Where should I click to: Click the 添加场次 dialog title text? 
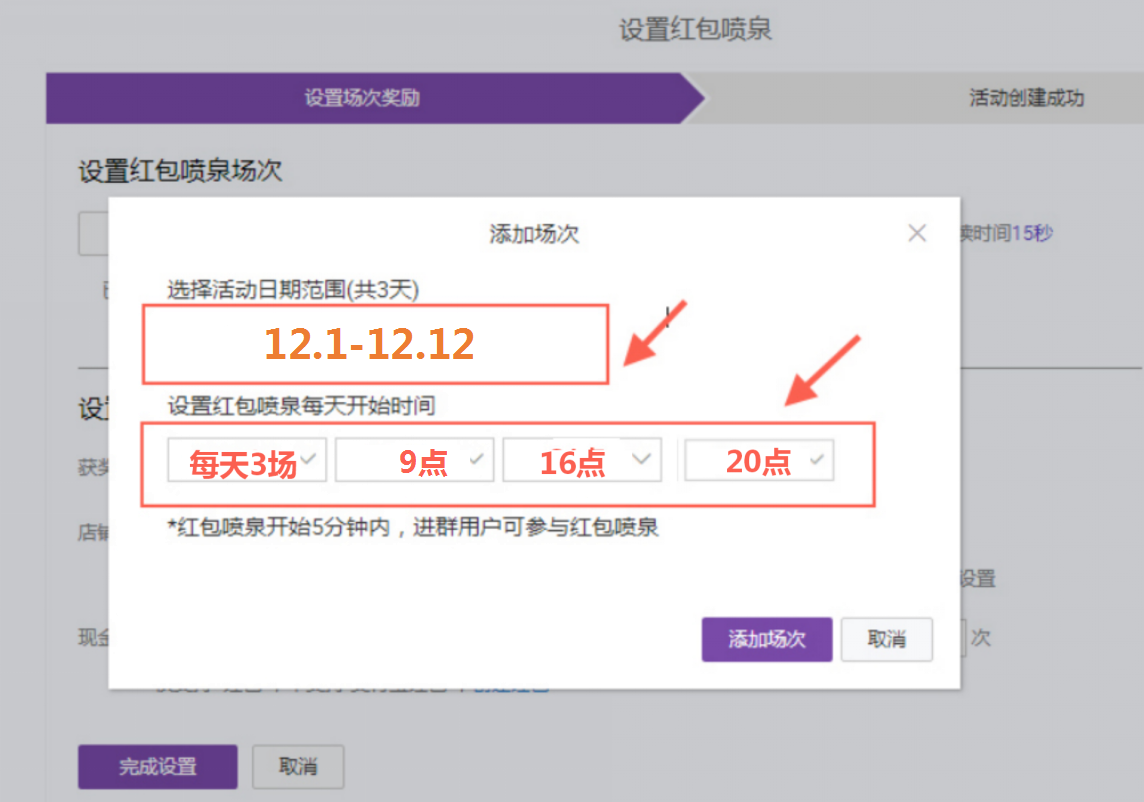pyautogui.click(x=534, y=234)
